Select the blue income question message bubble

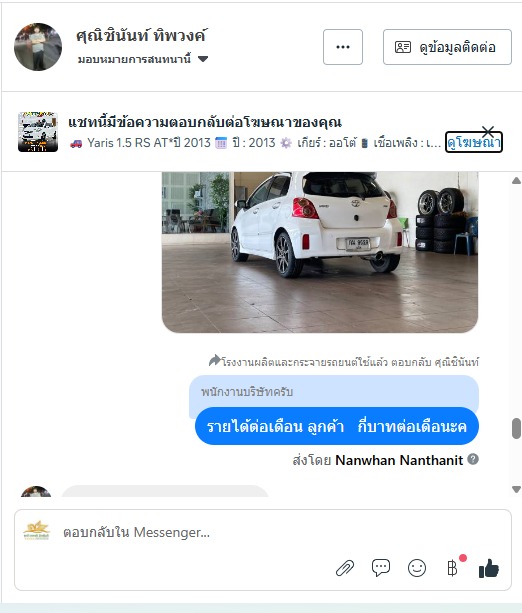pyautogui.click(x=337, y=426)
